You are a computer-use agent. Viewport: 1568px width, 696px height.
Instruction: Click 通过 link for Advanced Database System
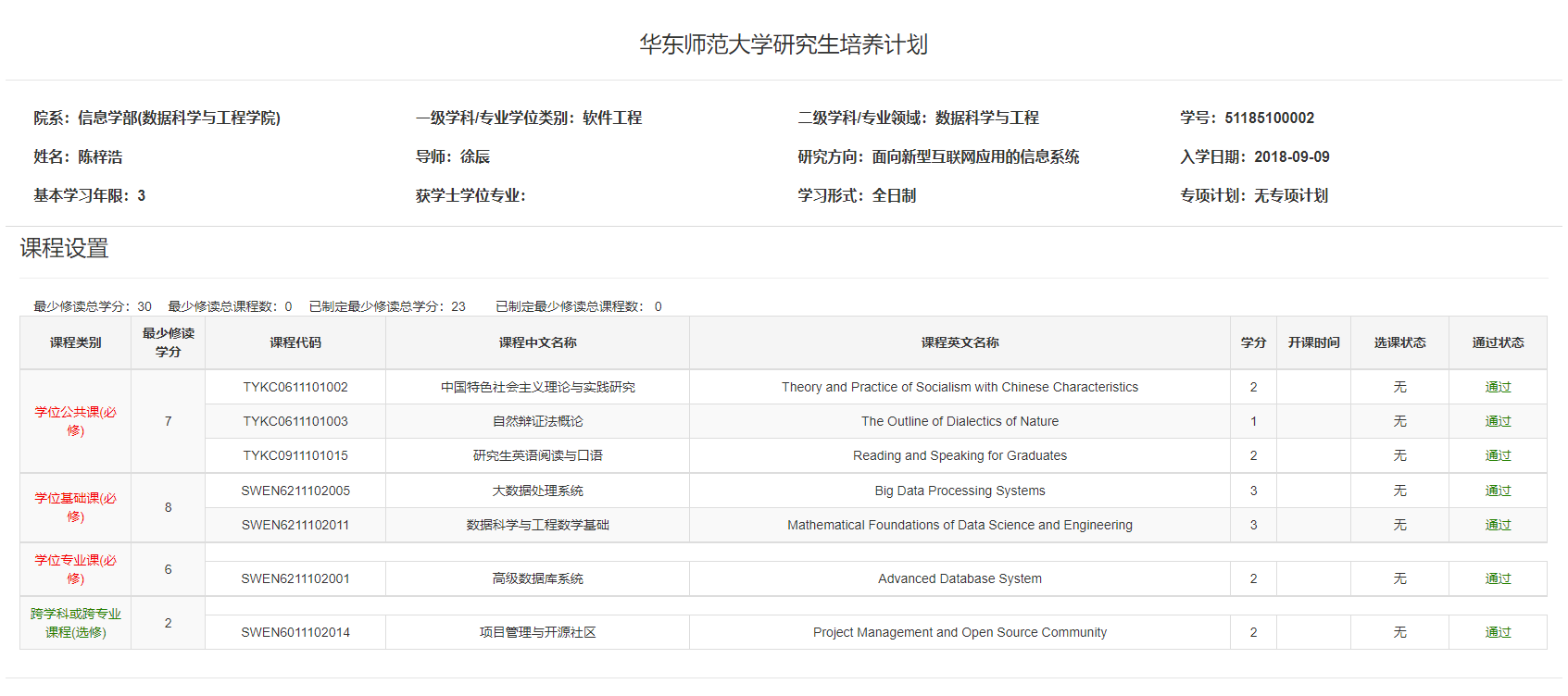tap(1498, 578)
